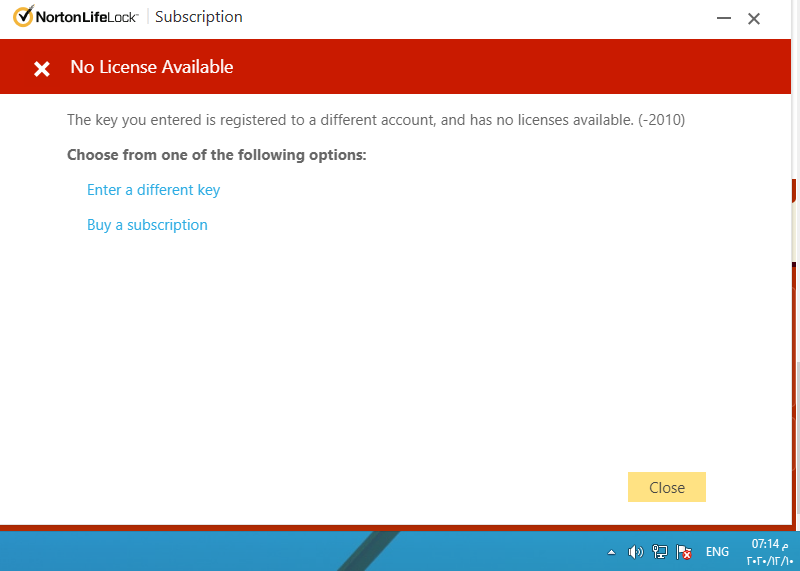Click the NortonLifeLock checkmark logo
800x571 pixels.
click(x=23, y=16)
